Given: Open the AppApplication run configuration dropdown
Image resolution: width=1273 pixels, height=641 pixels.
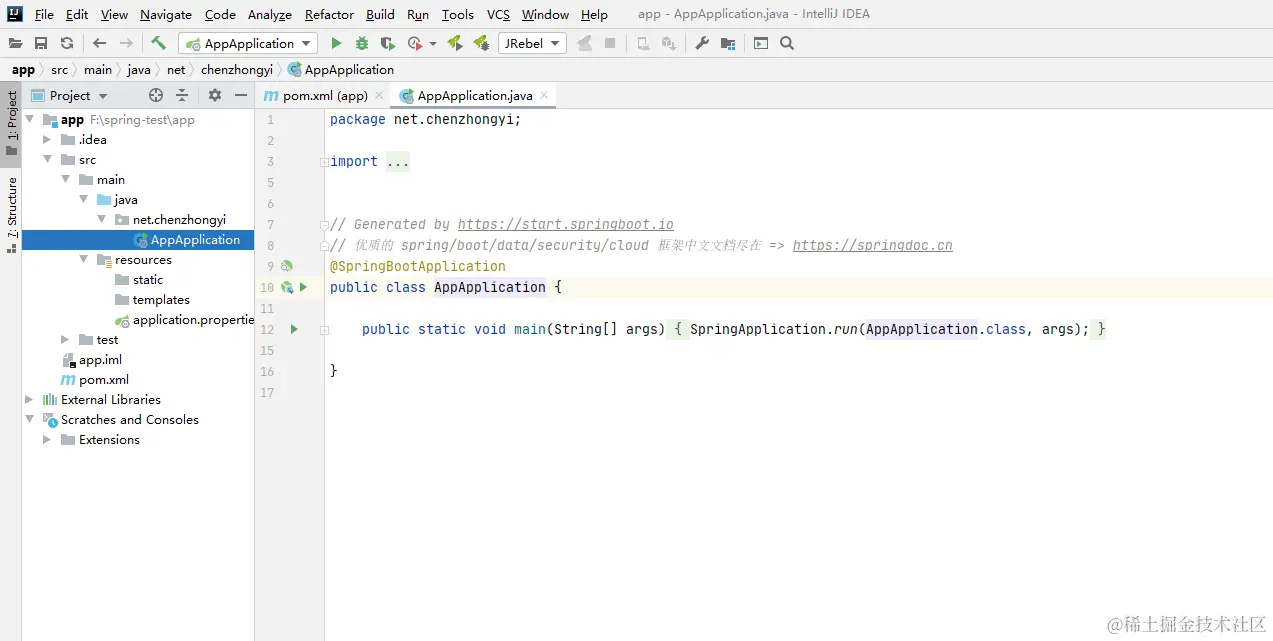Looking at the screenshot, I should point(248,43).
